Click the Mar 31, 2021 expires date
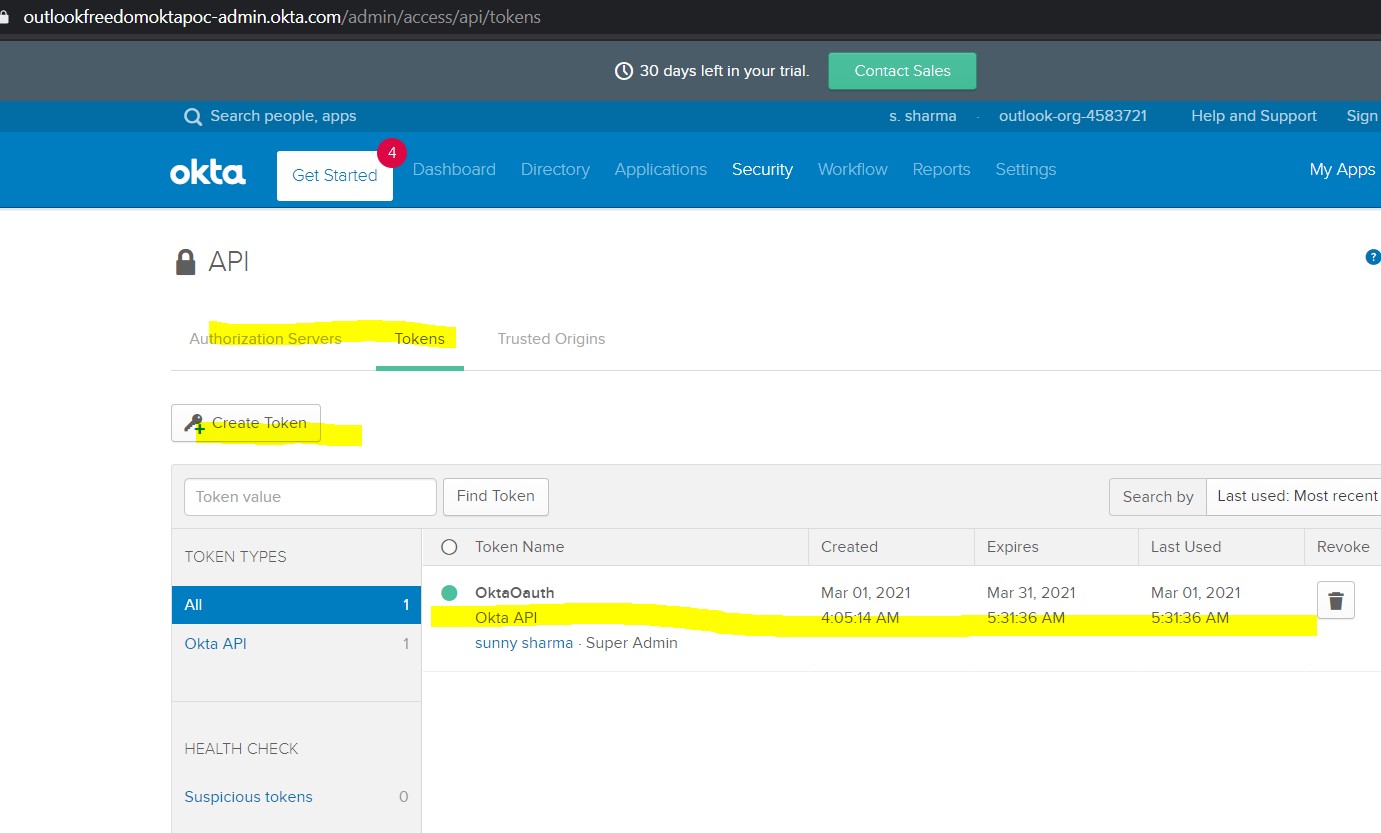Screen dimensions: 1381x833 coord(1031,593)
